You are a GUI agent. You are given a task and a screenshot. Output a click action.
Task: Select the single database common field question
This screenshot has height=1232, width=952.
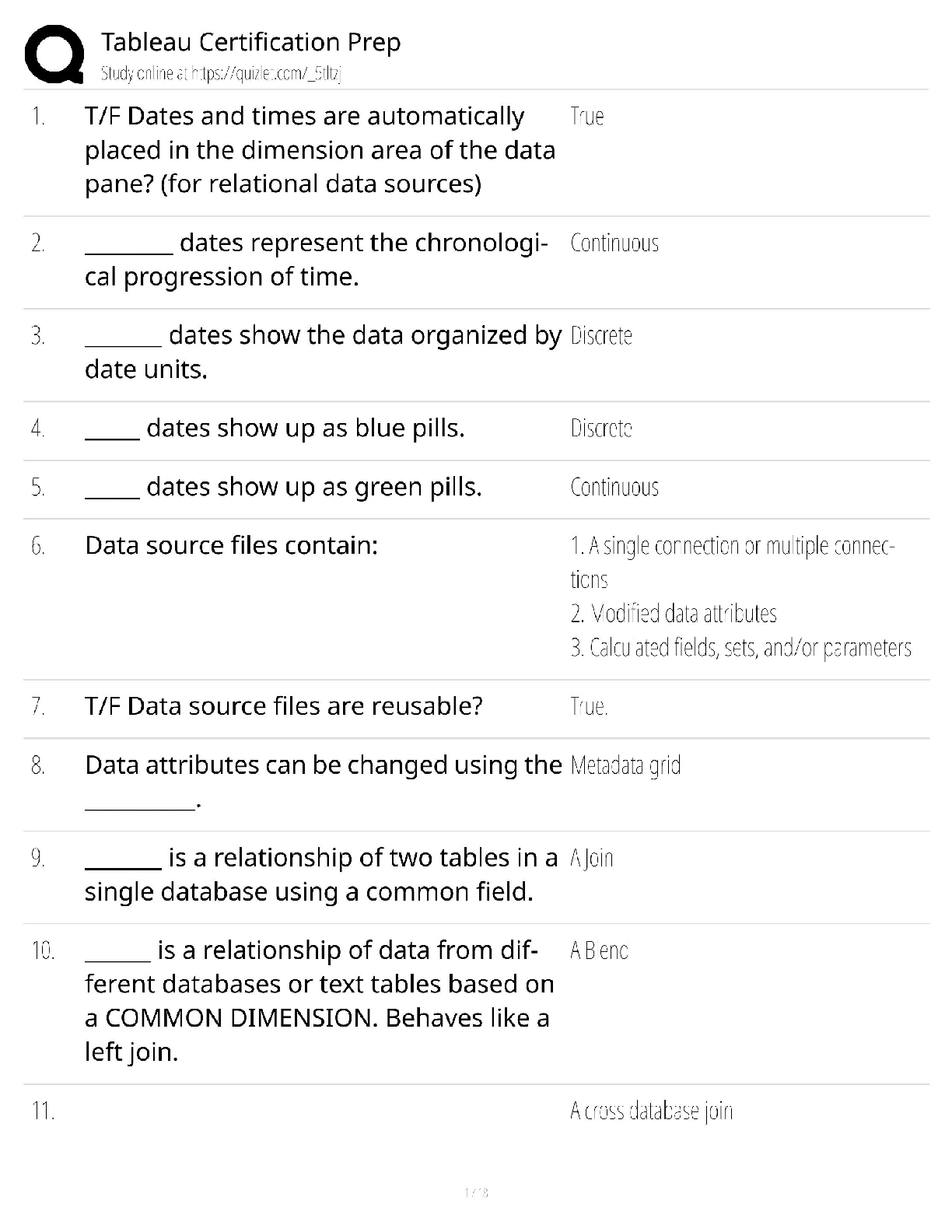[321, 875]
